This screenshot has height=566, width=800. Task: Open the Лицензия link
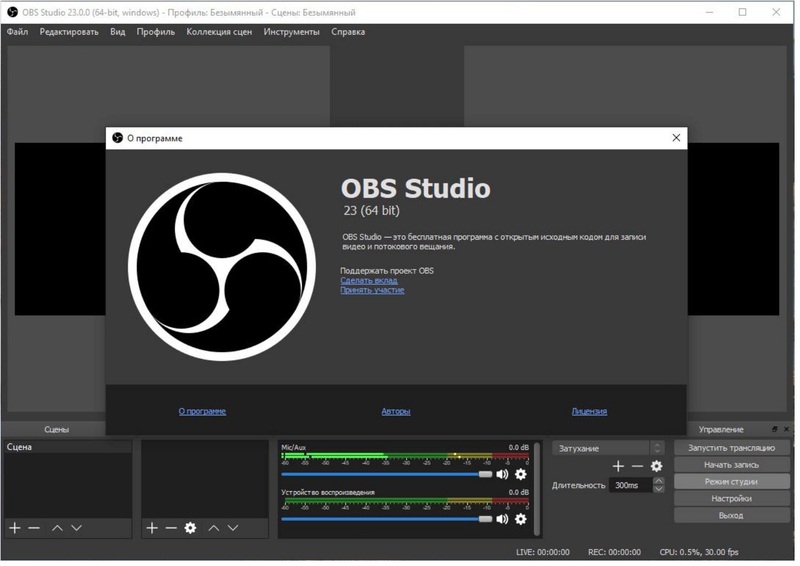[x=589, y=411]
